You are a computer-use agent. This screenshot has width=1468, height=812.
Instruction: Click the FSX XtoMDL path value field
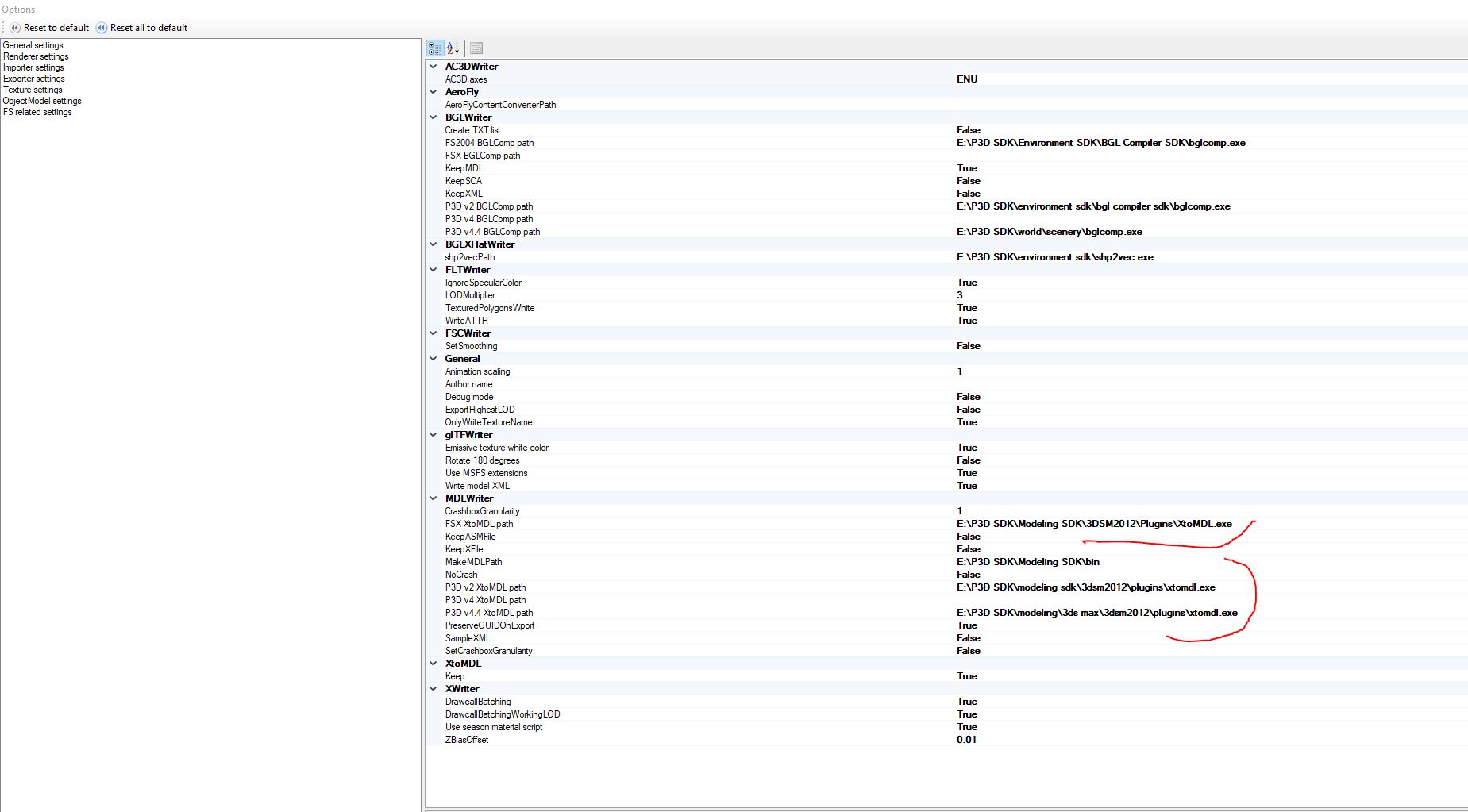[1094, 524]
